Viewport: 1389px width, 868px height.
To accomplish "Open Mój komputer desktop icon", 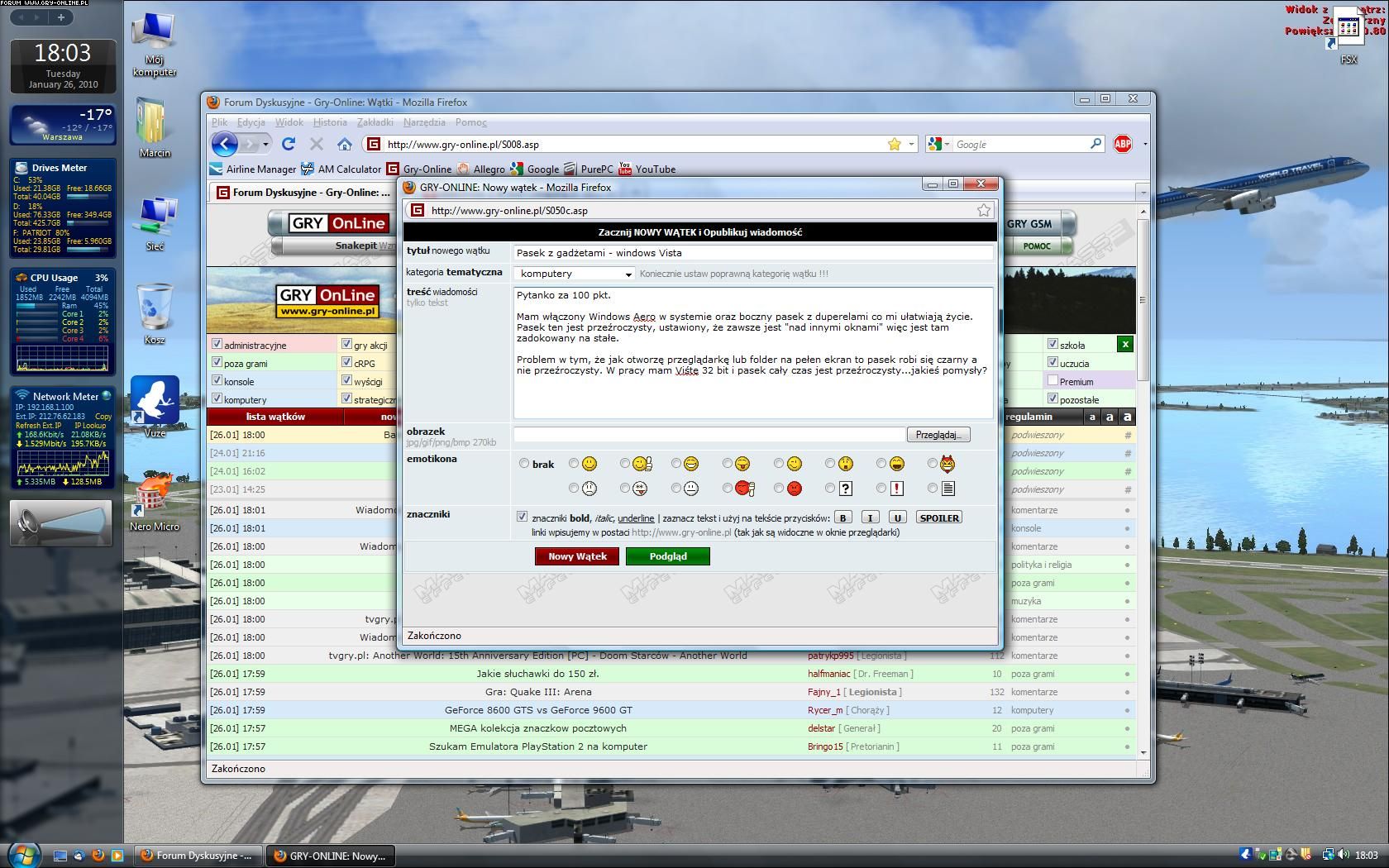I will pos(155,45).
